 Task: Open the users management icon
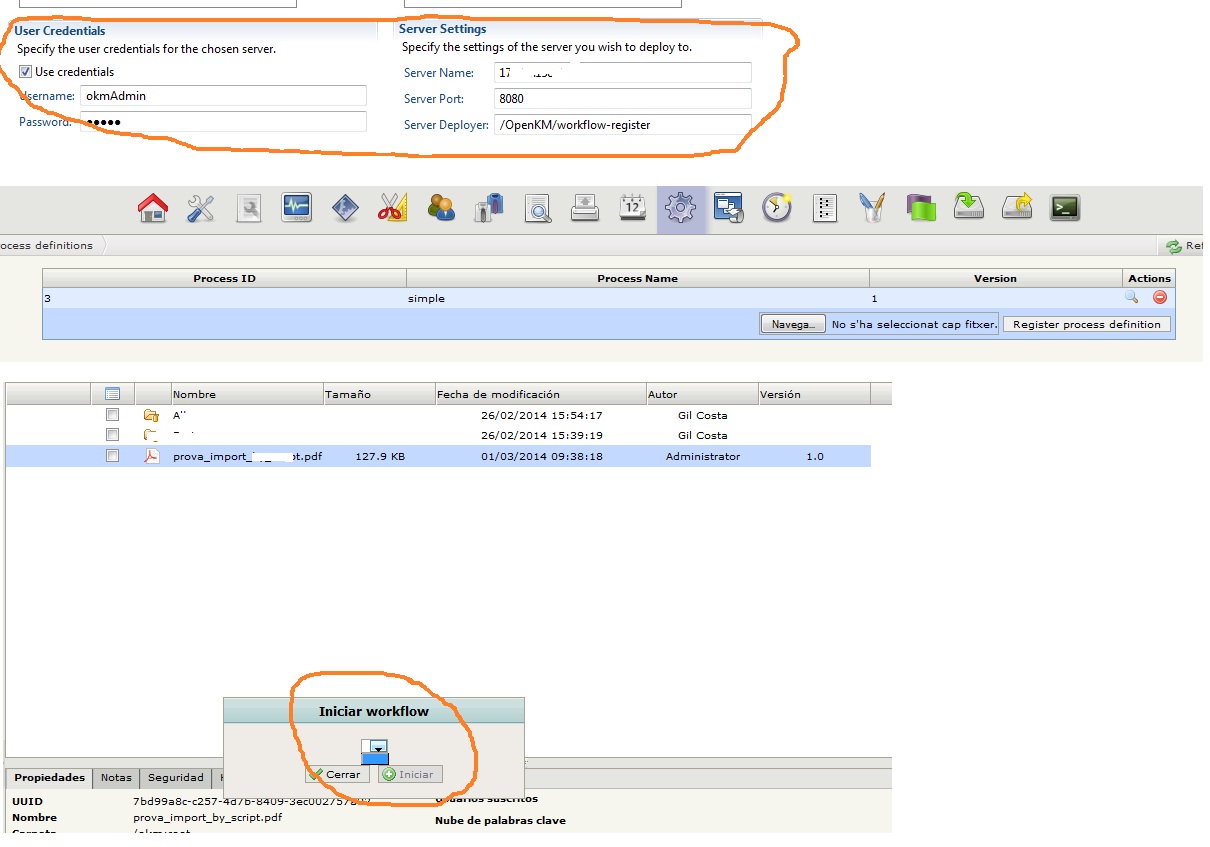[x=441, y=208]
